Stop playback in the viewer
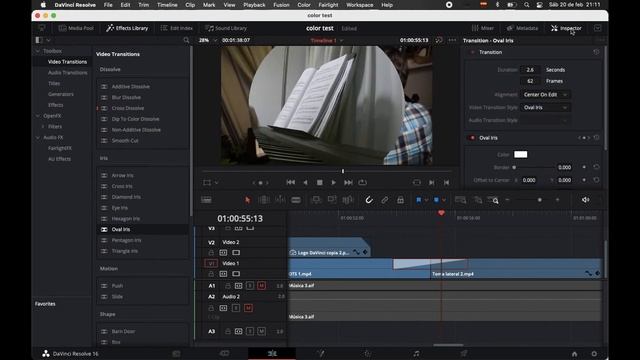Screen dimensions: 640x360 [320, 182]
